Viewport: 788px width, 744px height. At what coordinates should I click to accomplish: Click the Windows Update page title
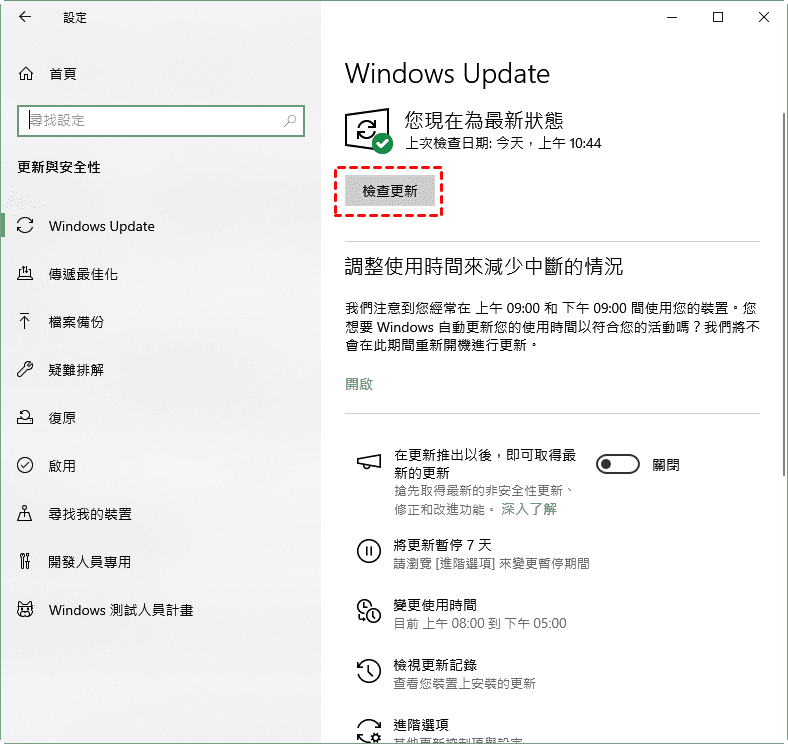pos(447,74)
